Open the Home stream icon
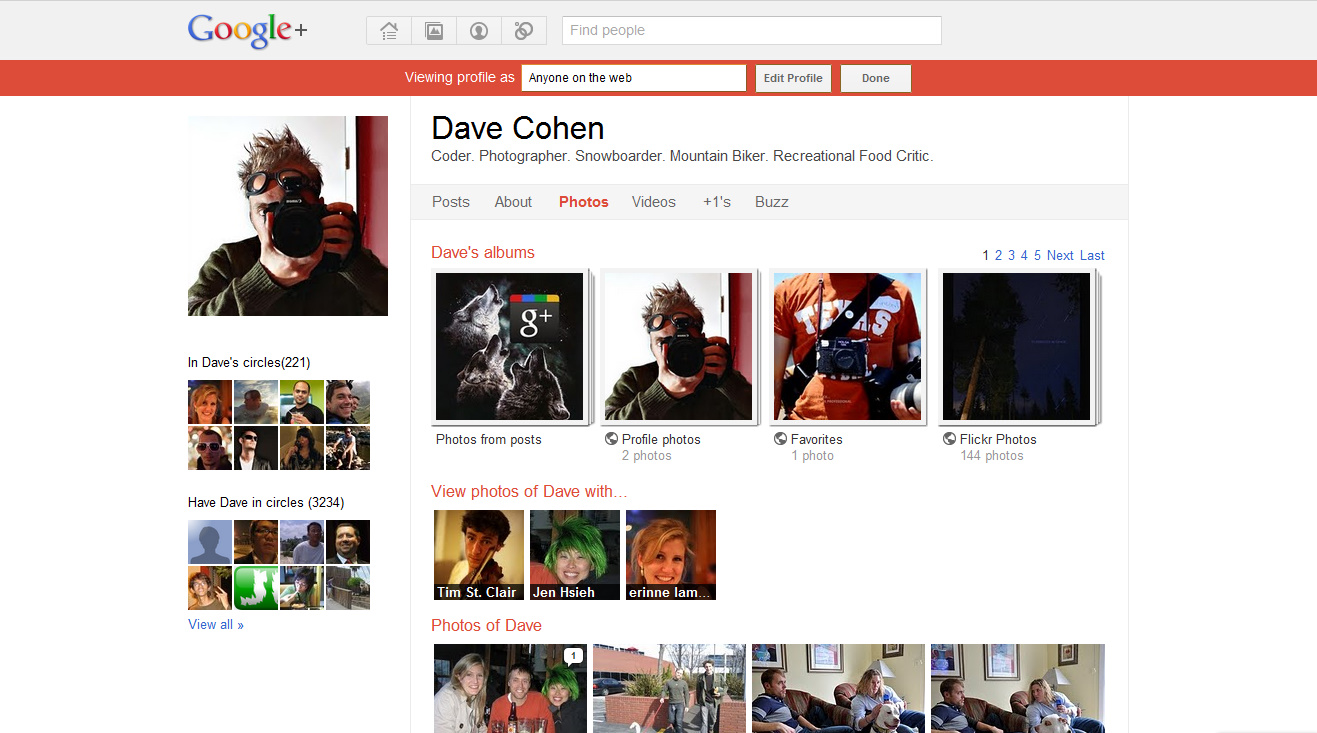 pos(389,31)
